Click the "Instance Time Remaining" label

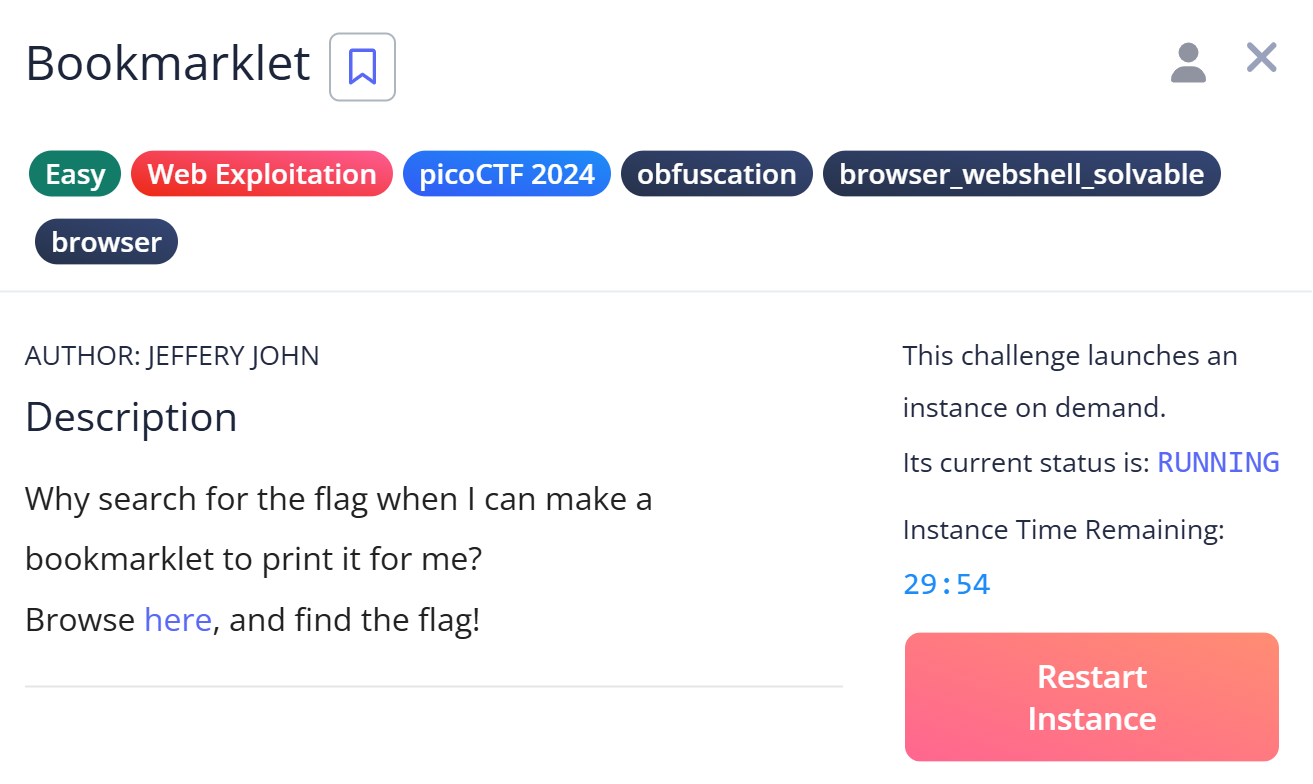click(1063, 530)
